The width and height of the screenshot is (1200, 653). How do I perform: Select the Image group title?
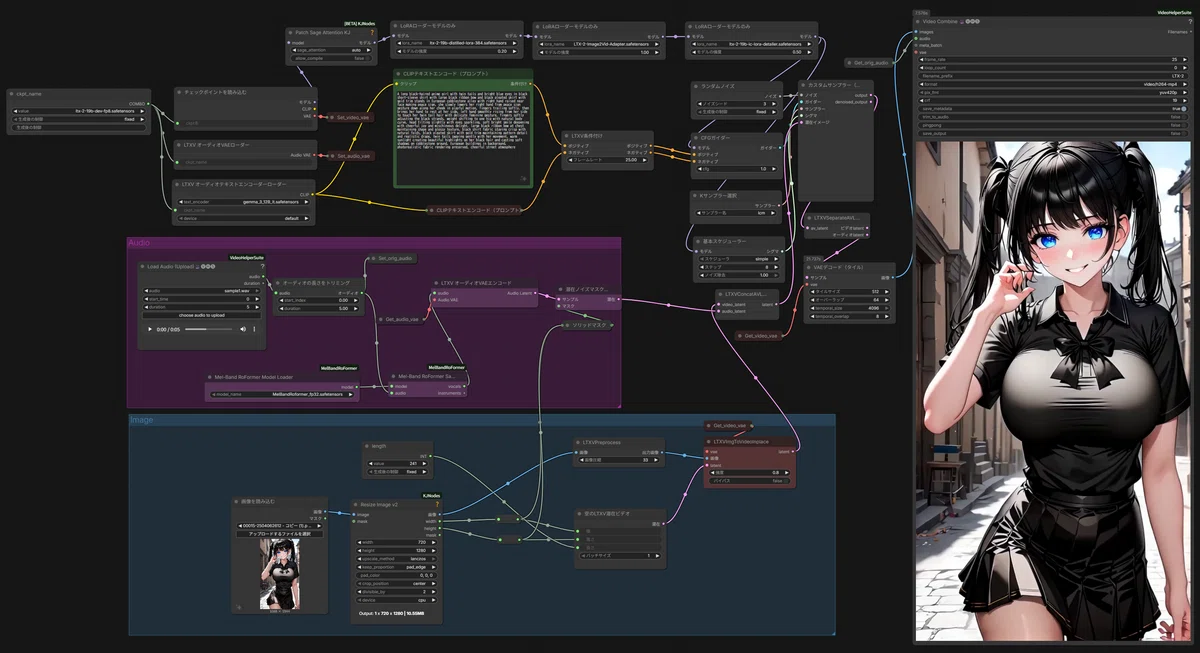[x=141, y=420]
